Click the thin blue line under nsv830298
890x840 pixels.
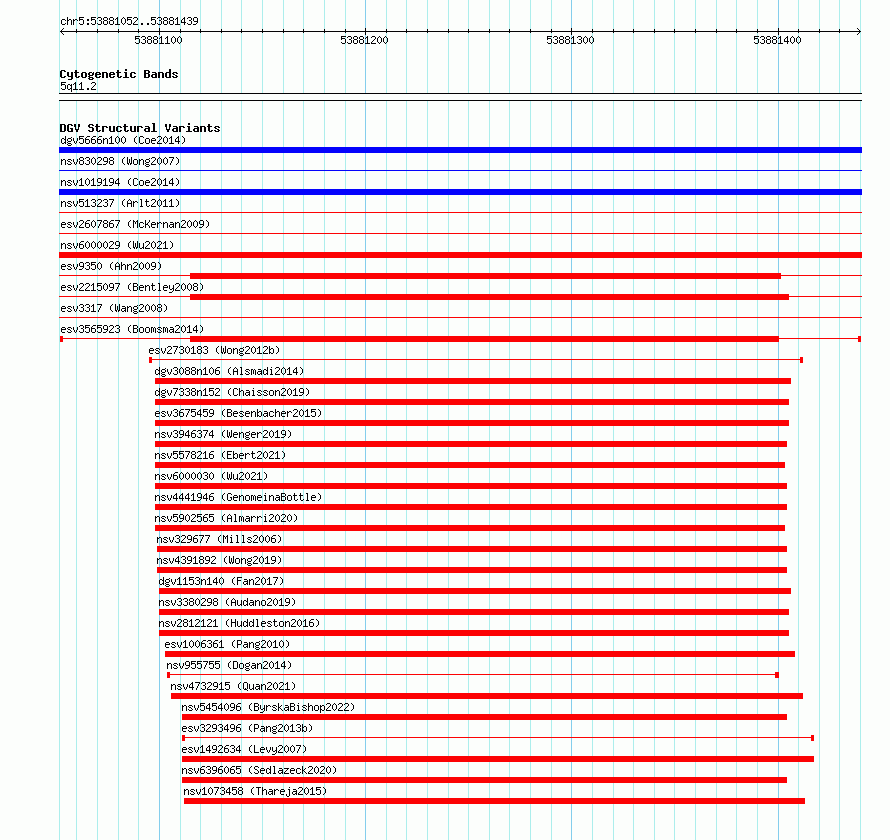[460, 170]
